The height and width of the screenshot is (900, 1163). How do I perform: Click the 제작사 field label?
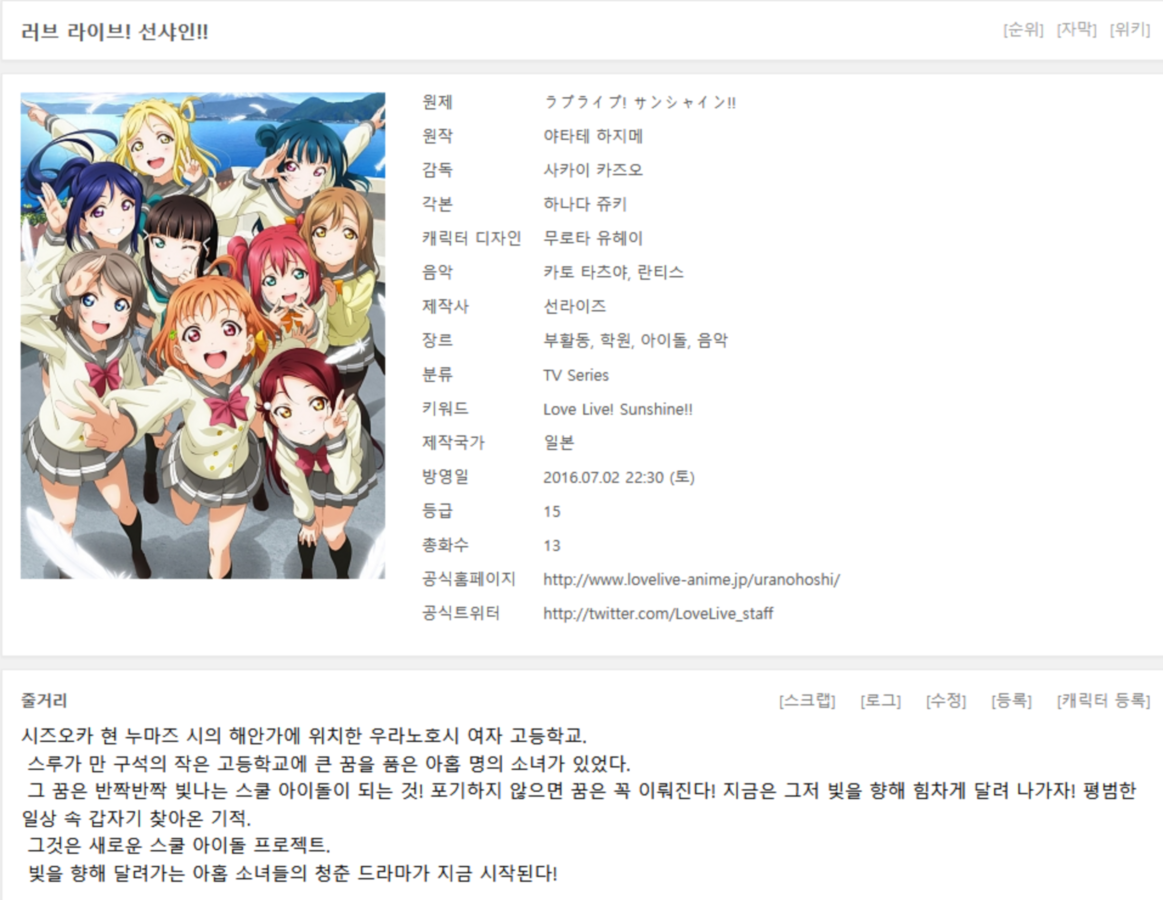click(445, 306)
